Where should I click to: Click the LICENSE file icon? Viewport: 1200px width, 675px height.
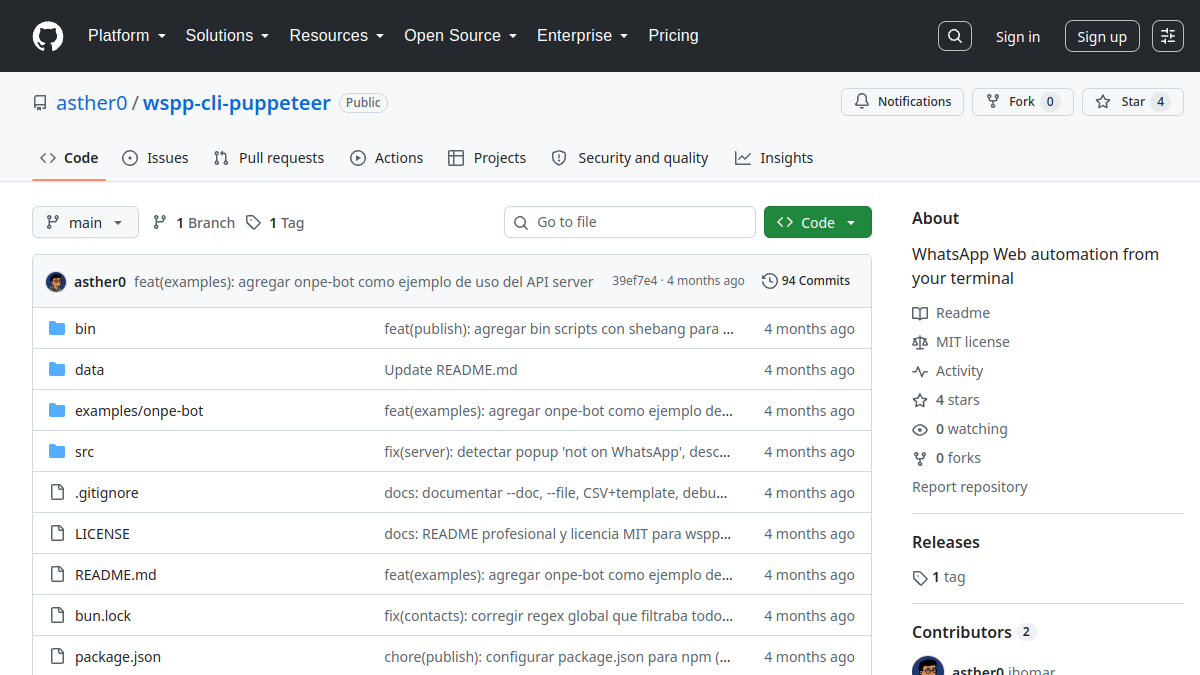(x=57, y=533)
